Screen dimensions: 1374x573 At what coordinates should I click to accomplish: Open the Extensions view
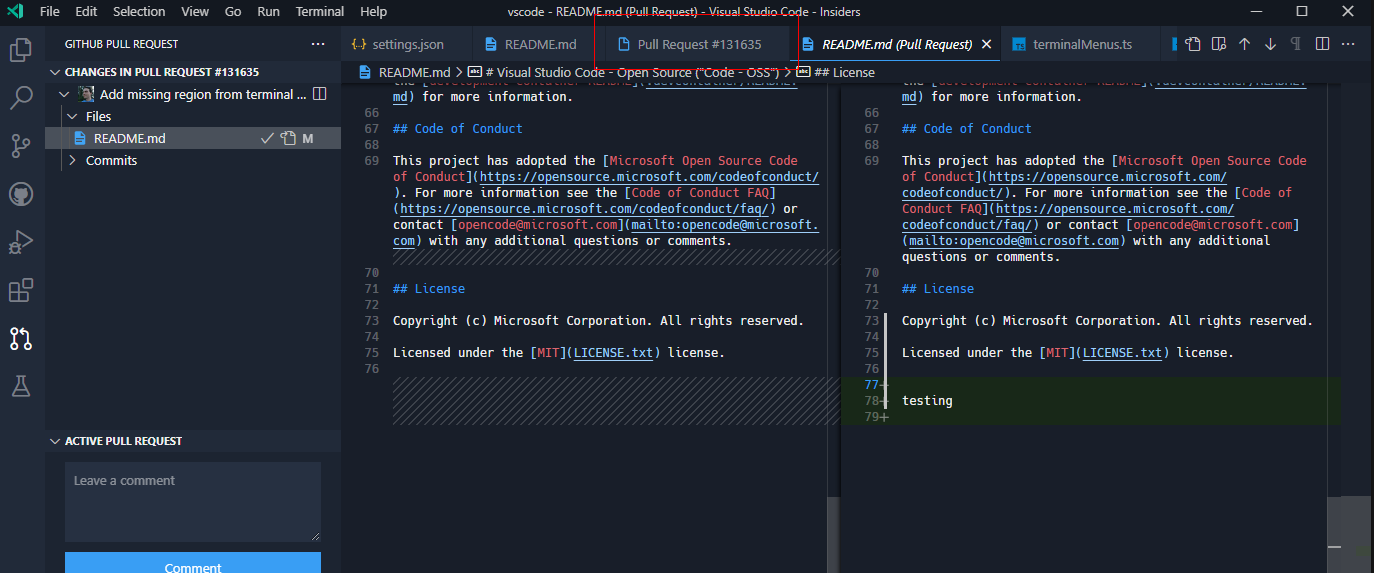point(21,290)
